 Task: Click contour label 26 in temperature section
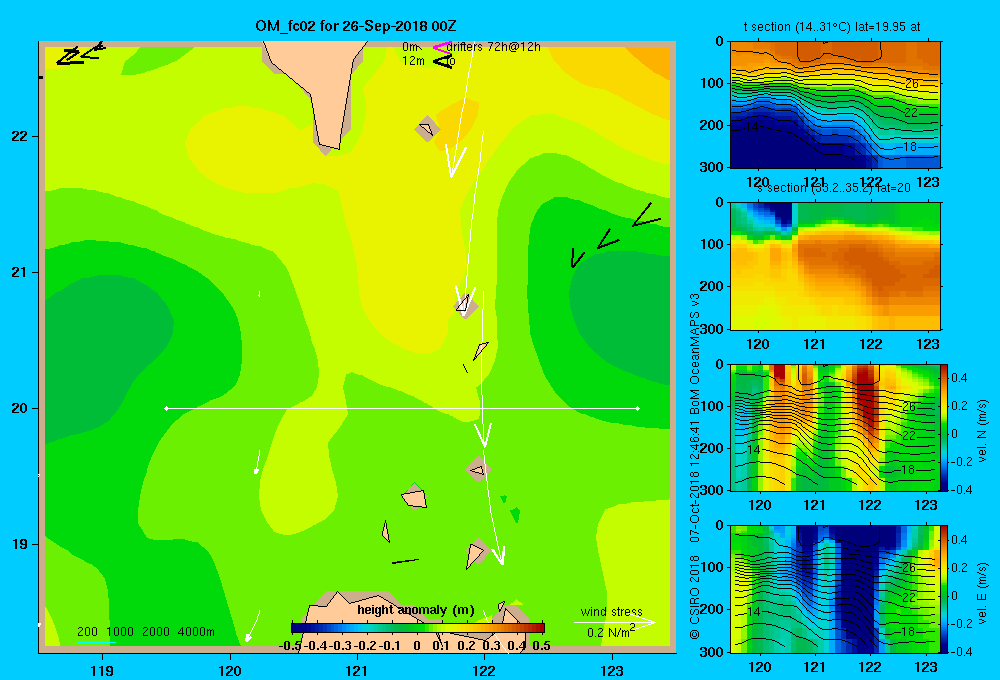911,84
